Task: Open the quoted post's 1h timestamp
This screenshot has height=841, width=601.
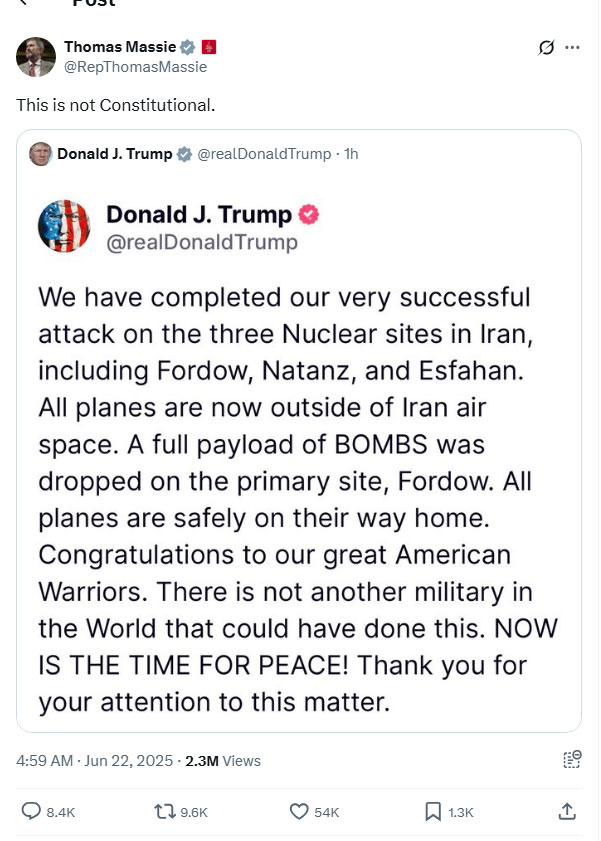Action: 350,154
